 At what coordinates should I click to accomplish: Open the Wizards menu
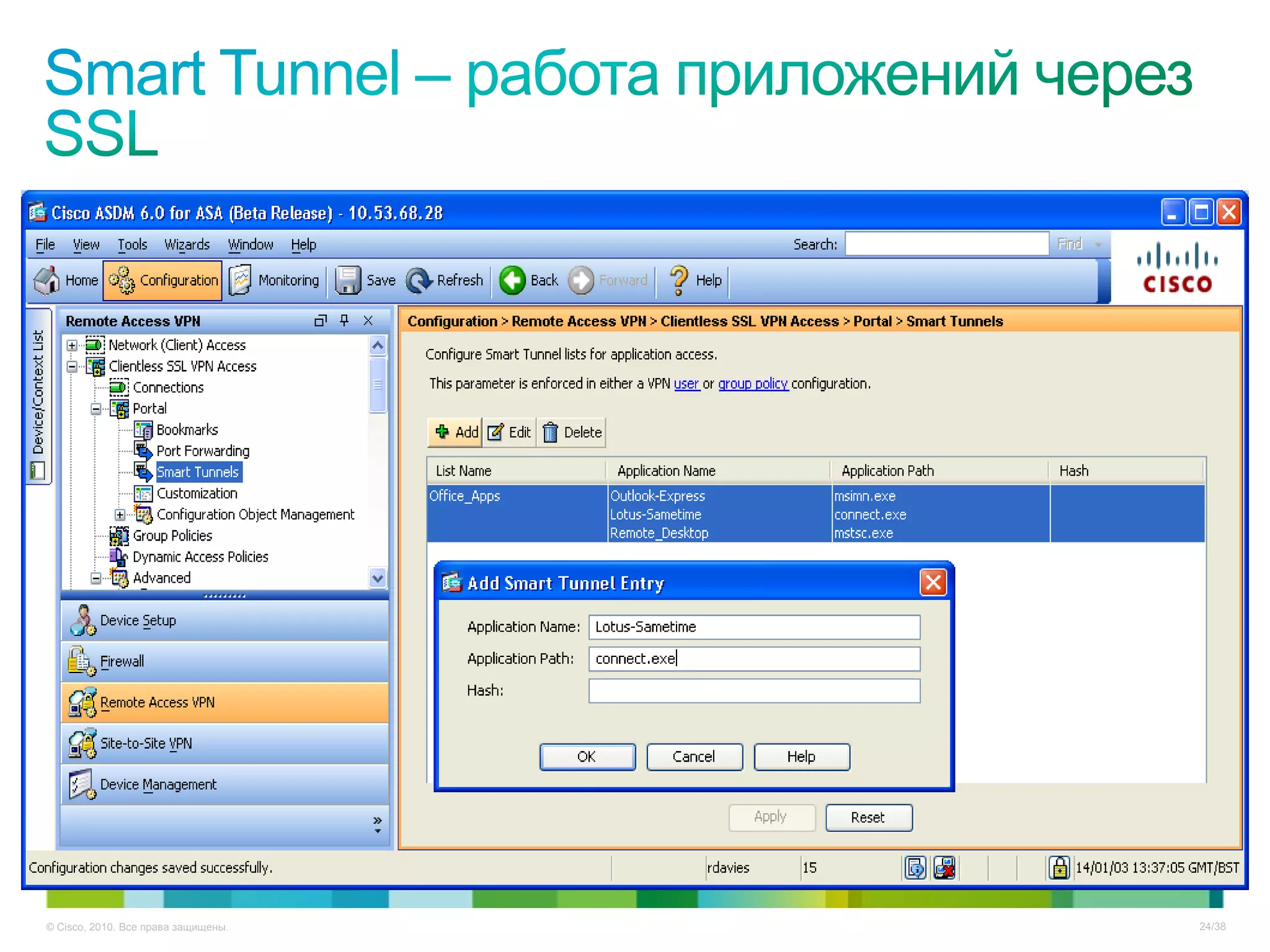click(x=187, y=245)
